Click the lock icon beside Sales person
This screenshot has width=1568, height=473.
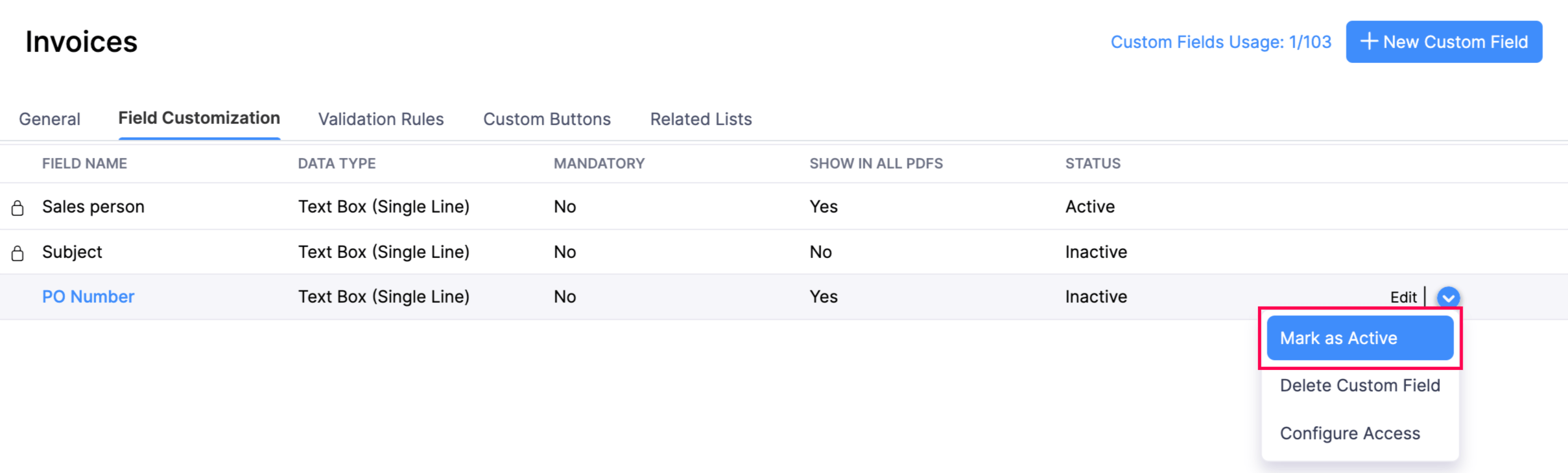[x=18, y=206]
